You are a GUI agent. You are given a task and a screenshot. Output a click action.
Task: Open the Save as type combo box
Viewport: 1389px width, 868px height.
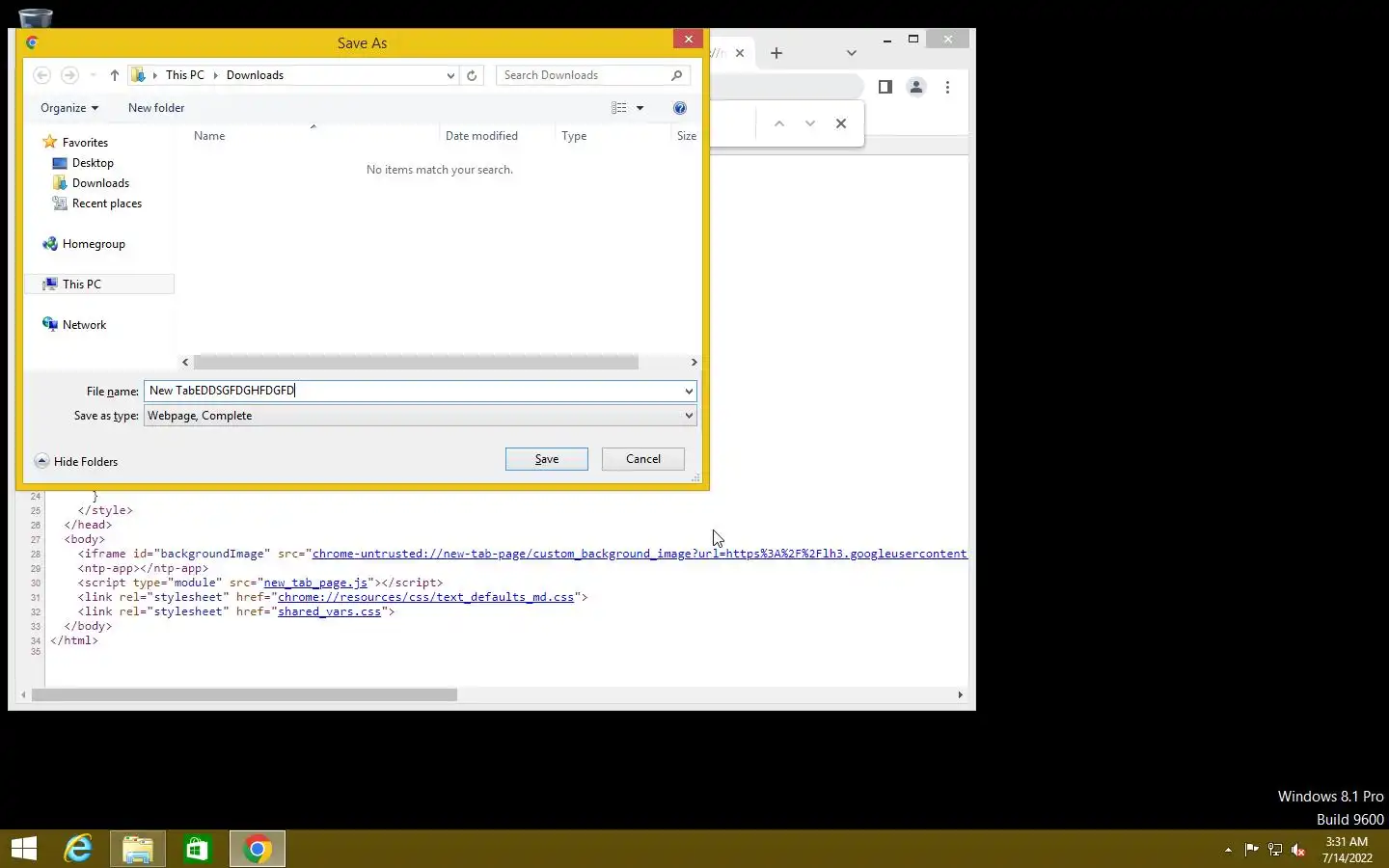point(421,416)
